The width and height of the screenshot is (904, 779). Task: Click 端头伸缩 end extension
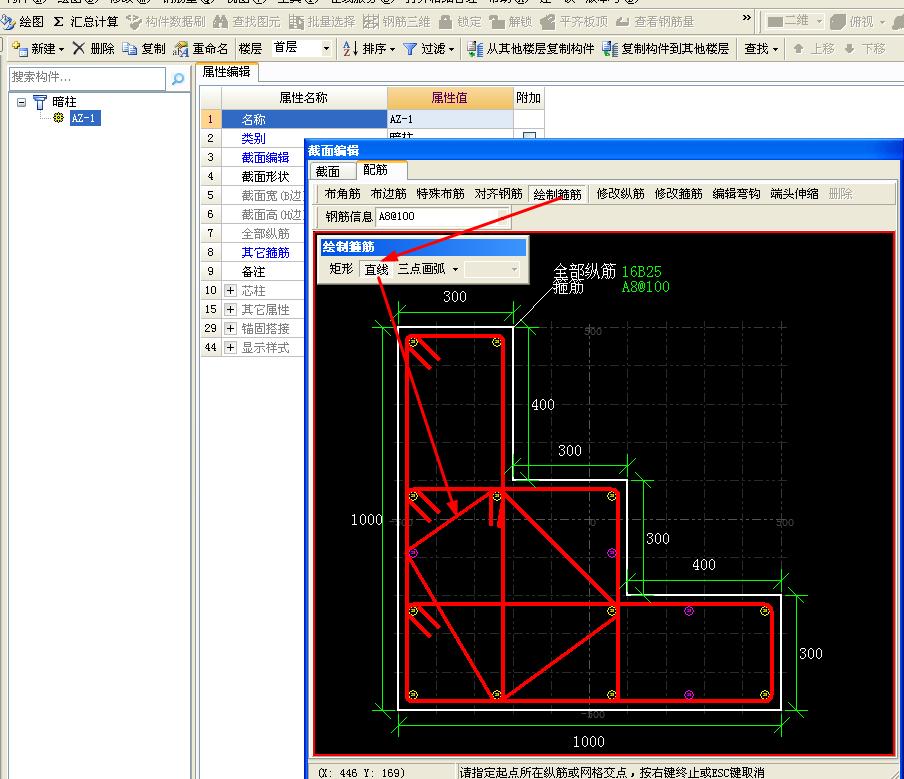(794, 194)
